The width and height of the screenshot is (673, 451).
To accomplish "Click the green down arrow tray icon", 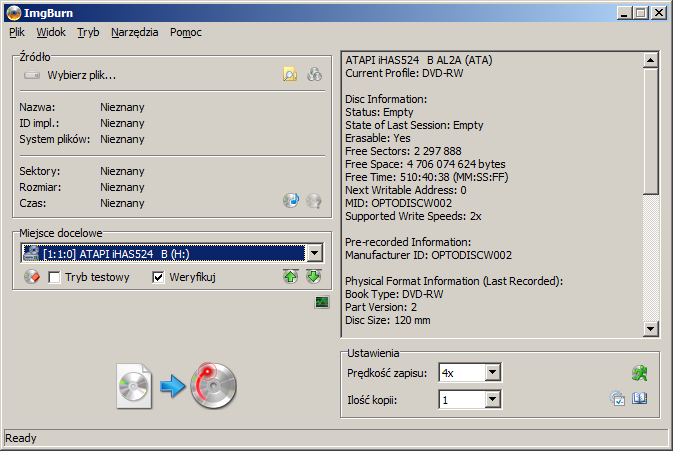I will coord(314,277).
